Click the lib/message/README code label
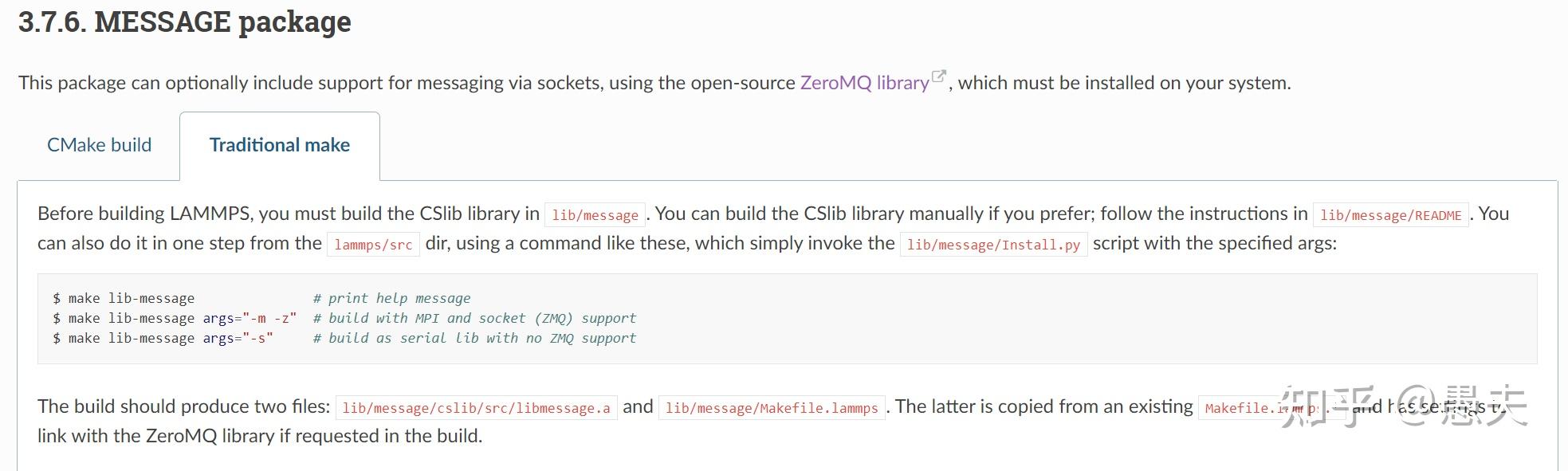 (1390, 215)
